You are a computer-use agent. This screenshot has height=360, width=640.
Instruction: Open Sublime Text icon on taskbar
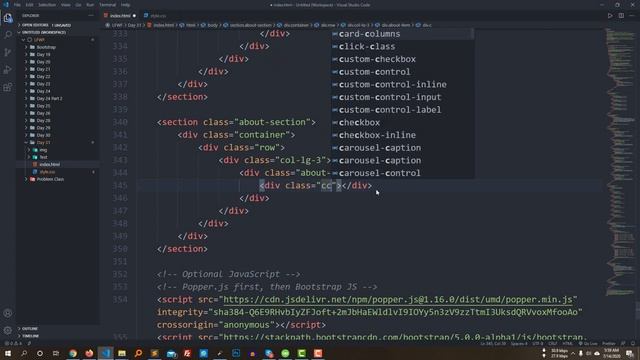(154, 353)
